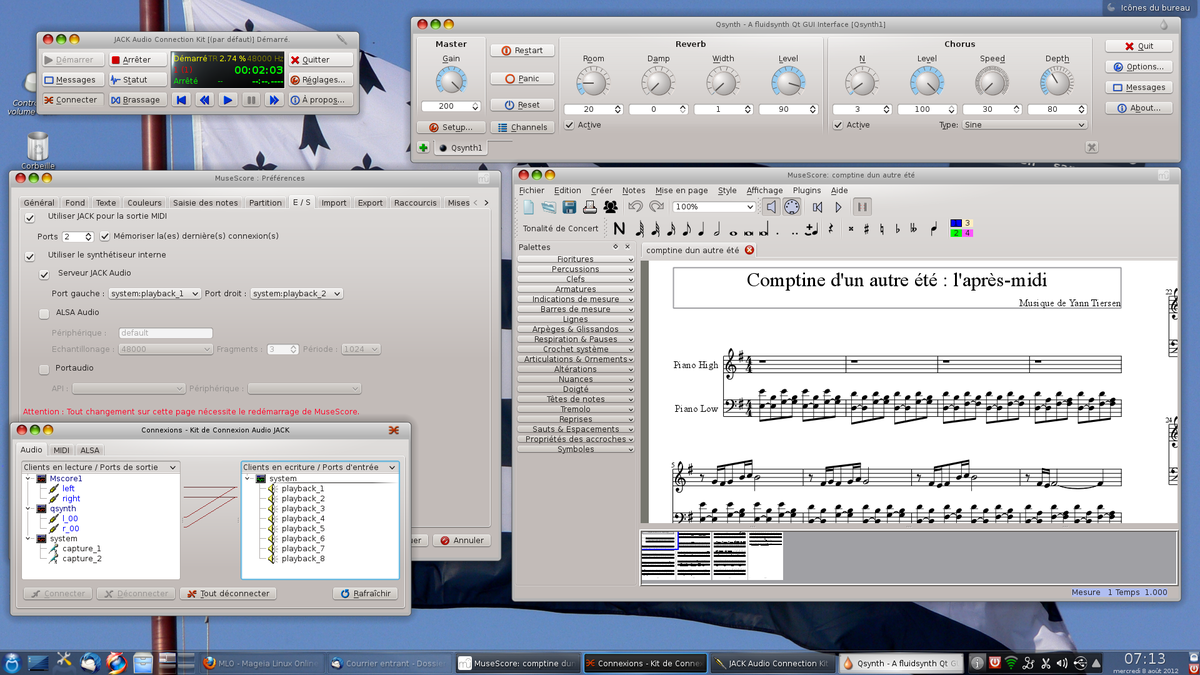
Task: Click the JACK transport rewind-to-start button
Action: (181, 100)
